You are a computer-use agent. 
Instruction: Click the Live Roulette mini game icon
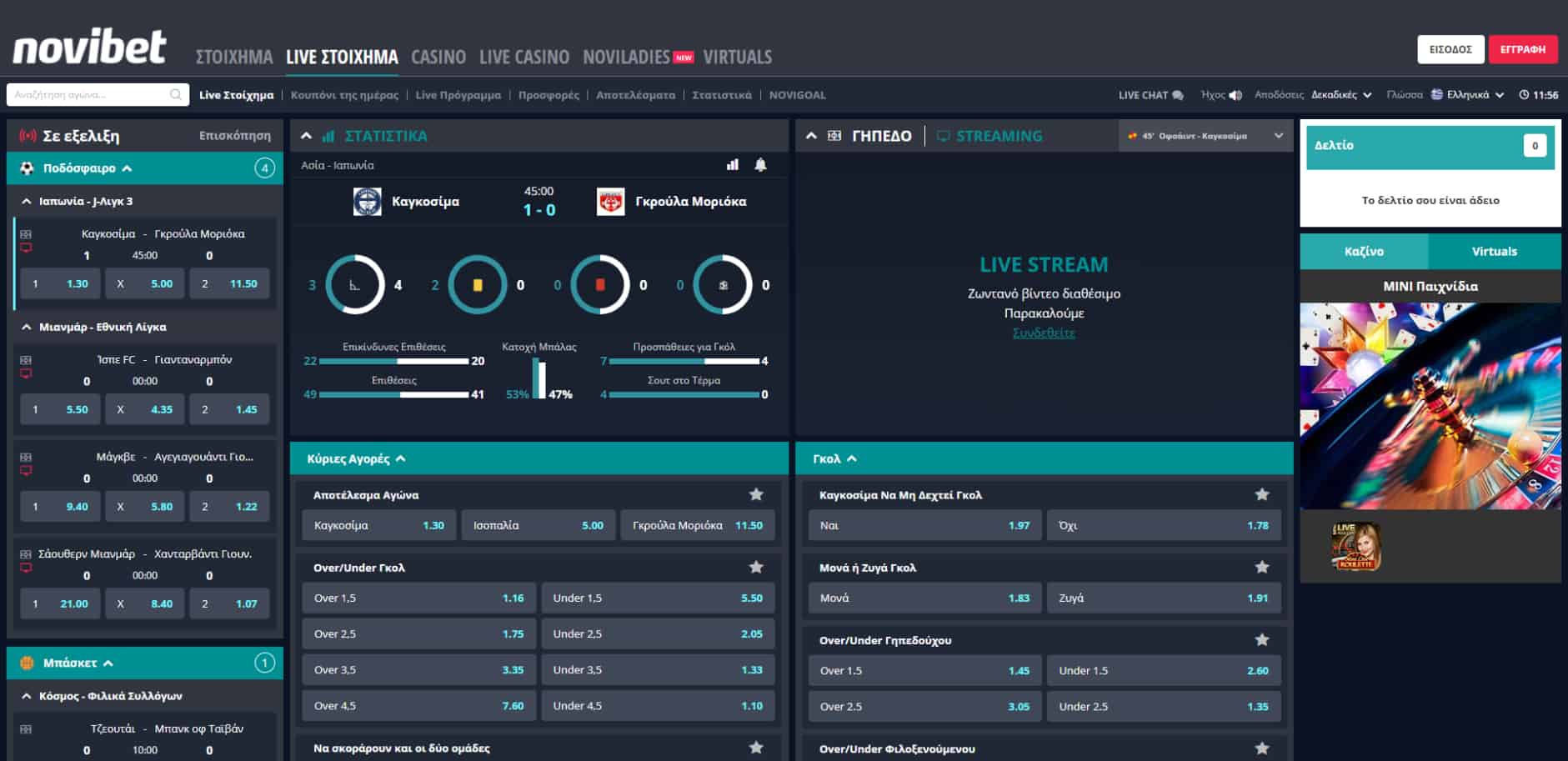tap(1355, 547)
